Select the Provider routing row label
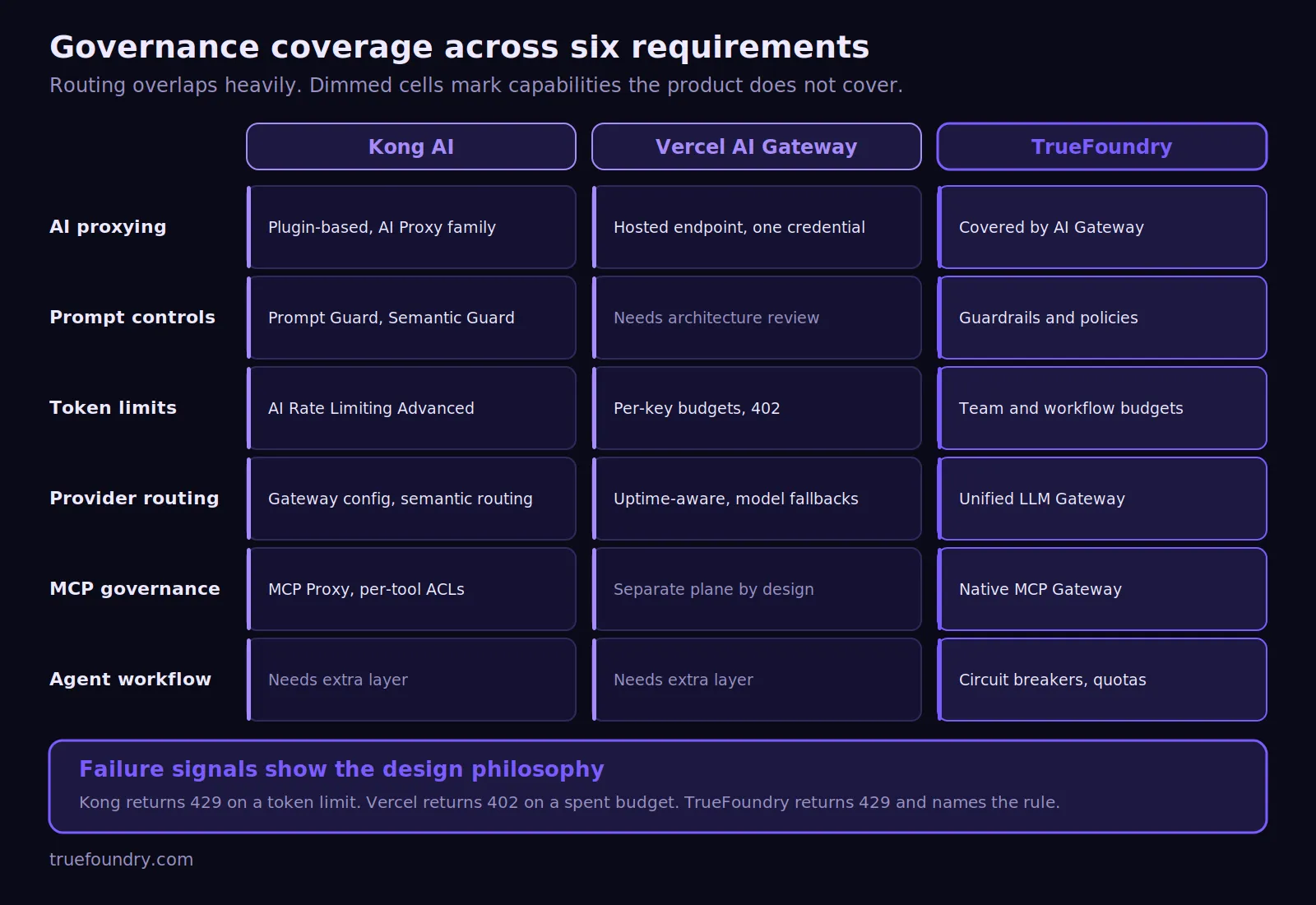 [134, 499]
